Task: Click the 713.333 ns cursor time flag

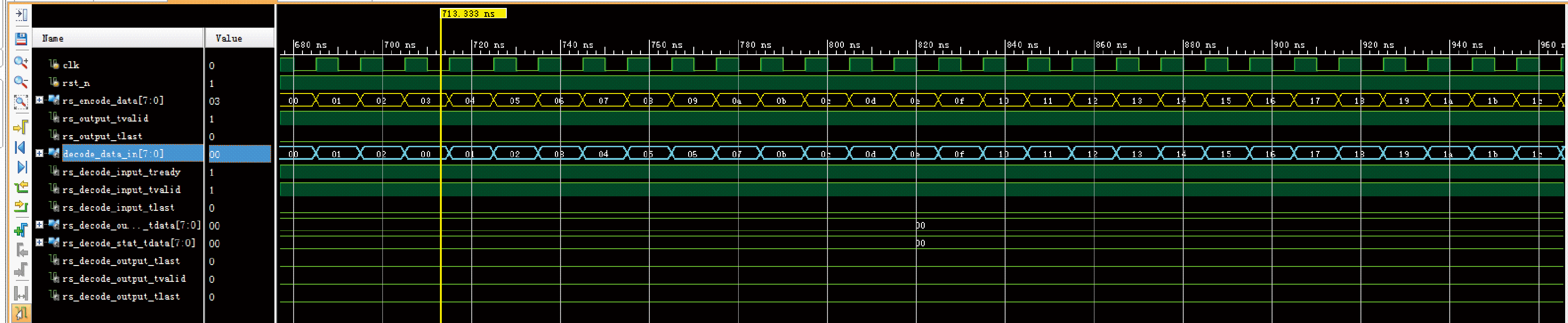Action: coord(474,14)
